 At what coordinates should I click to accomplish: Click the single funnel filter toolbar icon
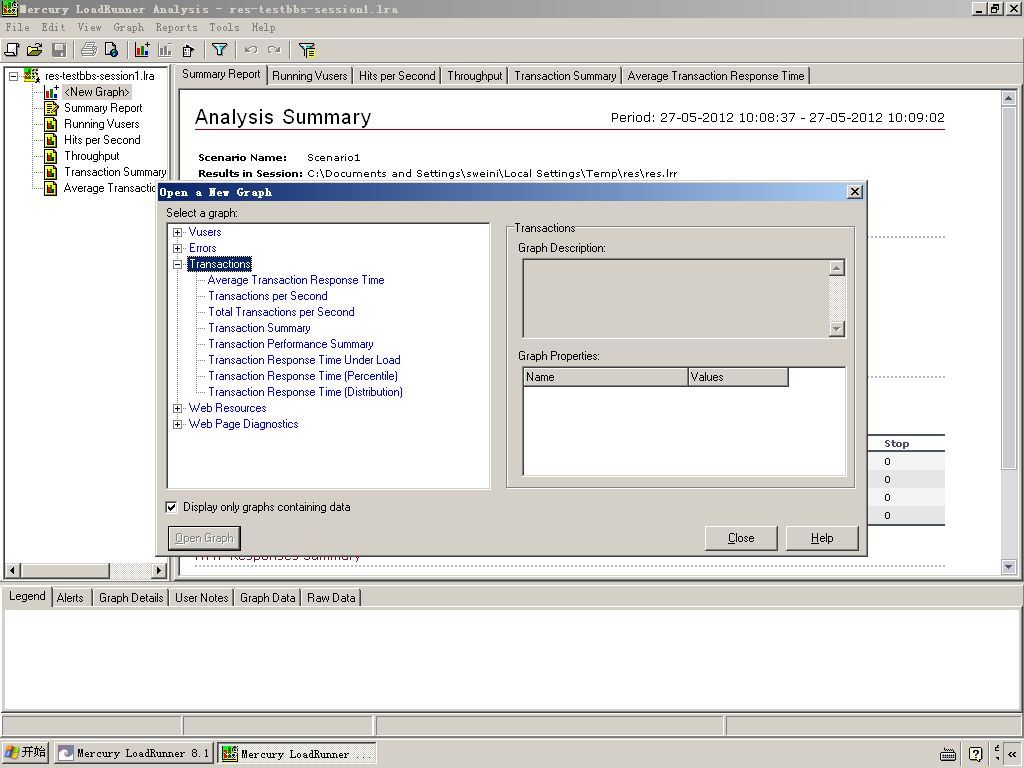pyautogui.click(x=219, y=50)
